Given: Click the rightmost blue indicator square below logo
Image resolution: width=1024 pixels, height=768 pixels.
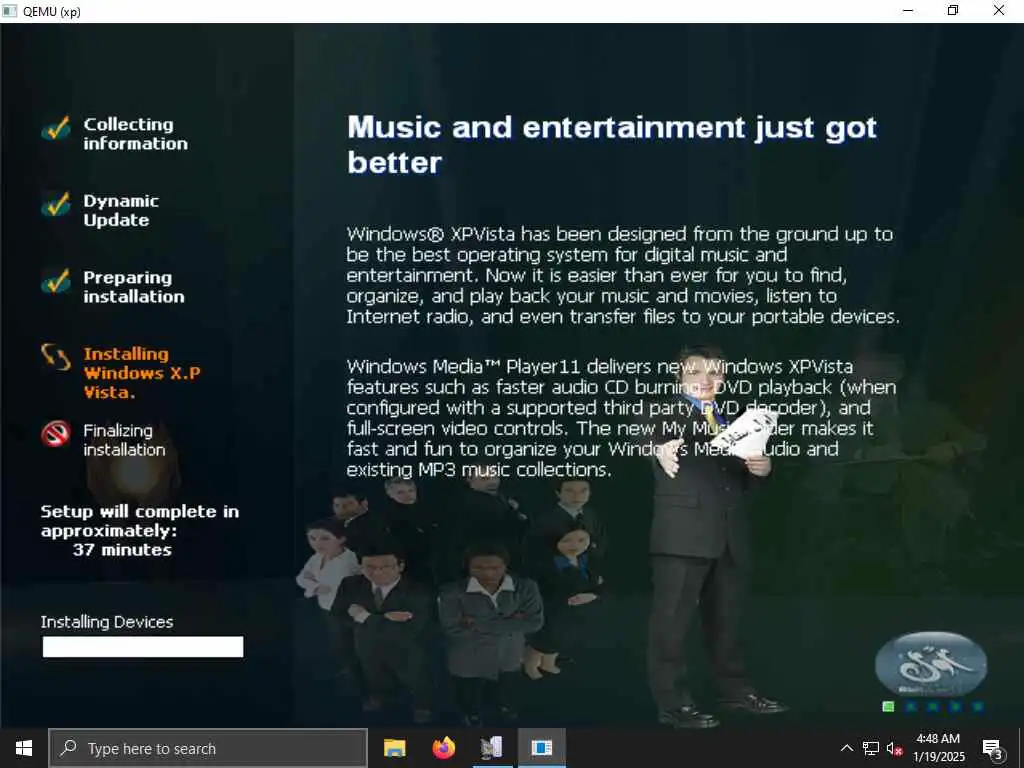Looking at the screenshot, I should pos(978,707).
